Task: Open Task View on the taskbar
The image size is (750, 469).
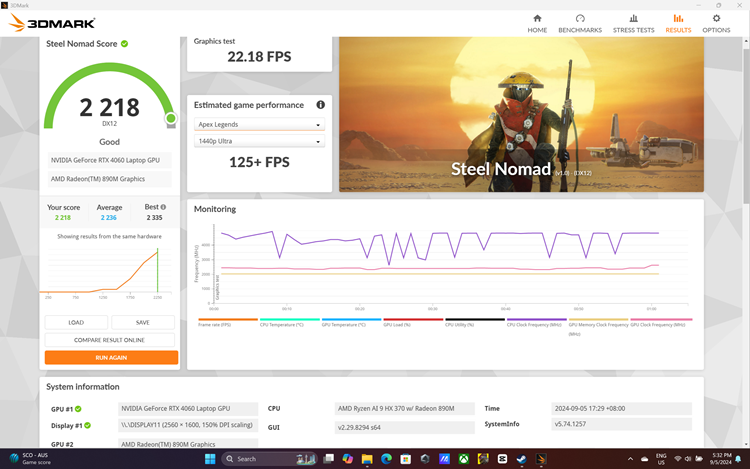Action: pyautogui.click(x=329, y=459)
